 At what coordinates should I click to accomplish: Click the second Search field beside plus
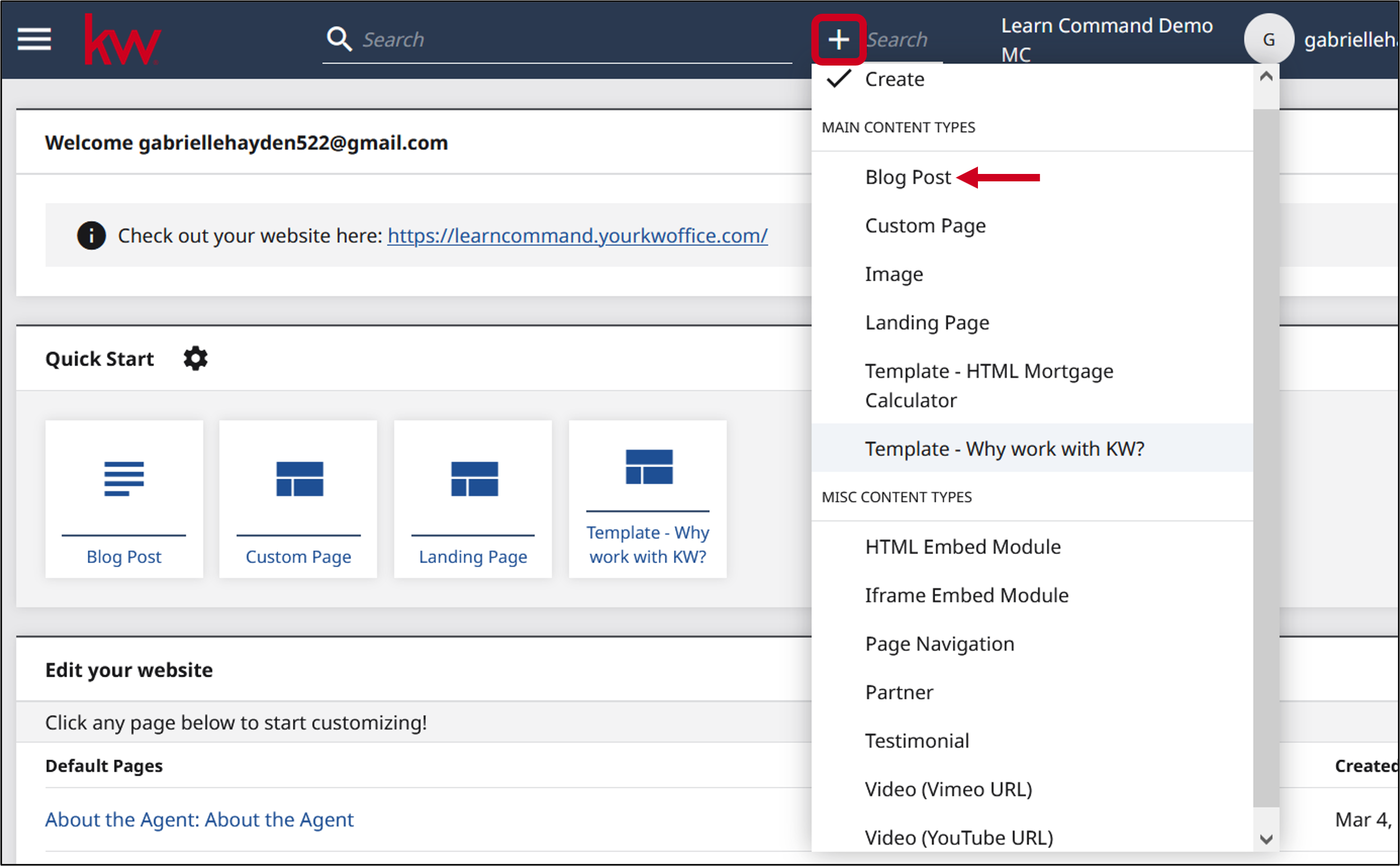pyautogui.click(x=903, y=40)
